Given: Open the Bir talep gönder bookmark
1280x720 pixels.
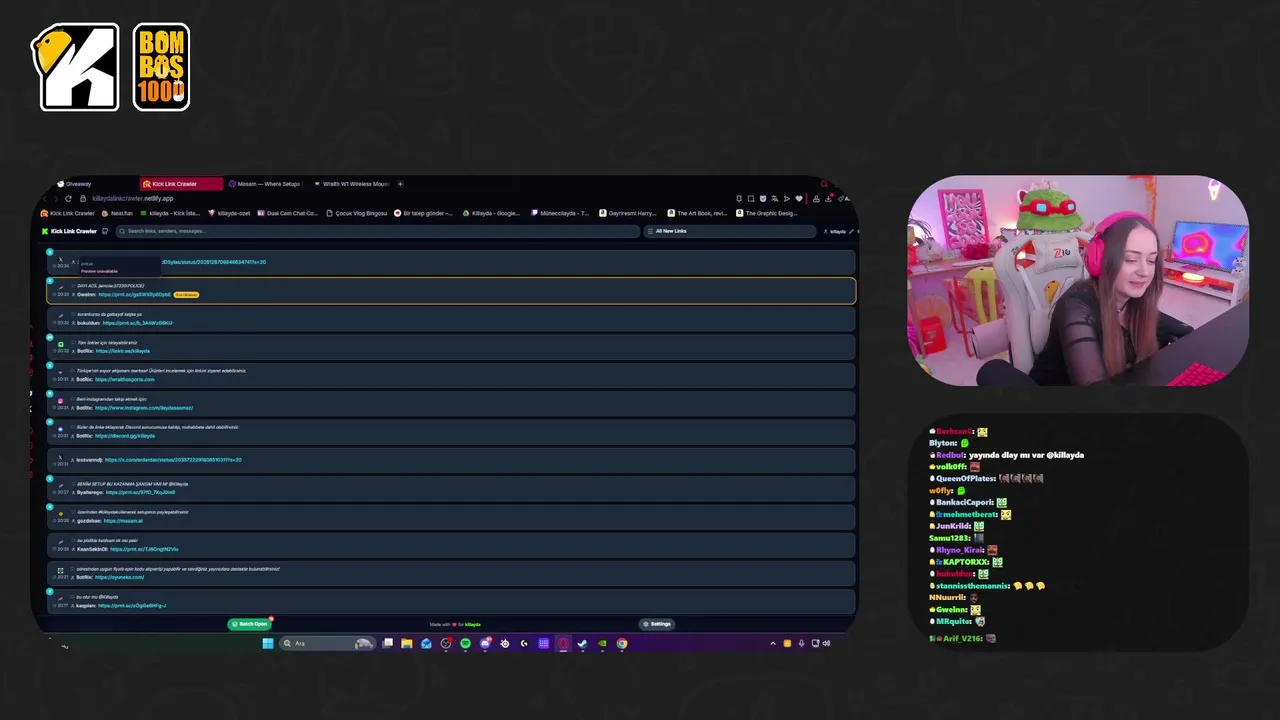Looking at the screenshot, I should click(424, 213).
